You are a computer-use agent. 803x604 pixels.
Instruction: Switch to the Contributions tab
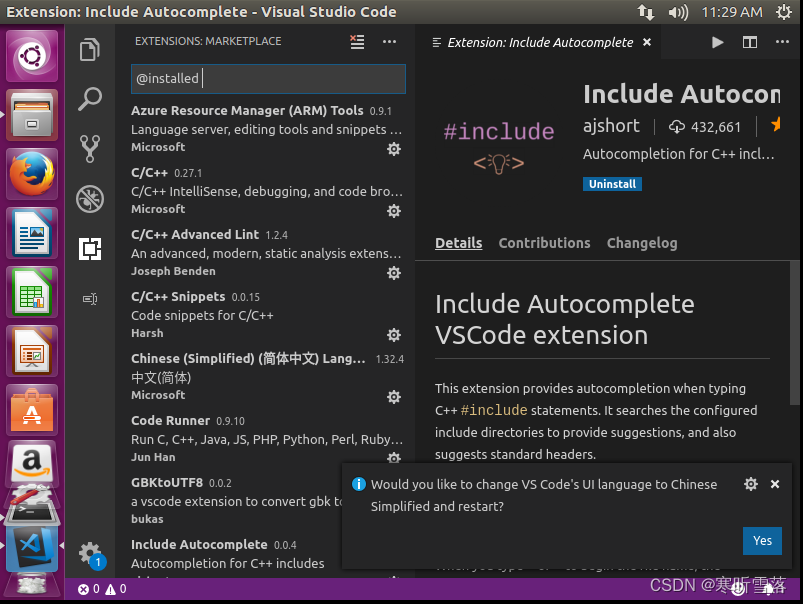(544, 242)
